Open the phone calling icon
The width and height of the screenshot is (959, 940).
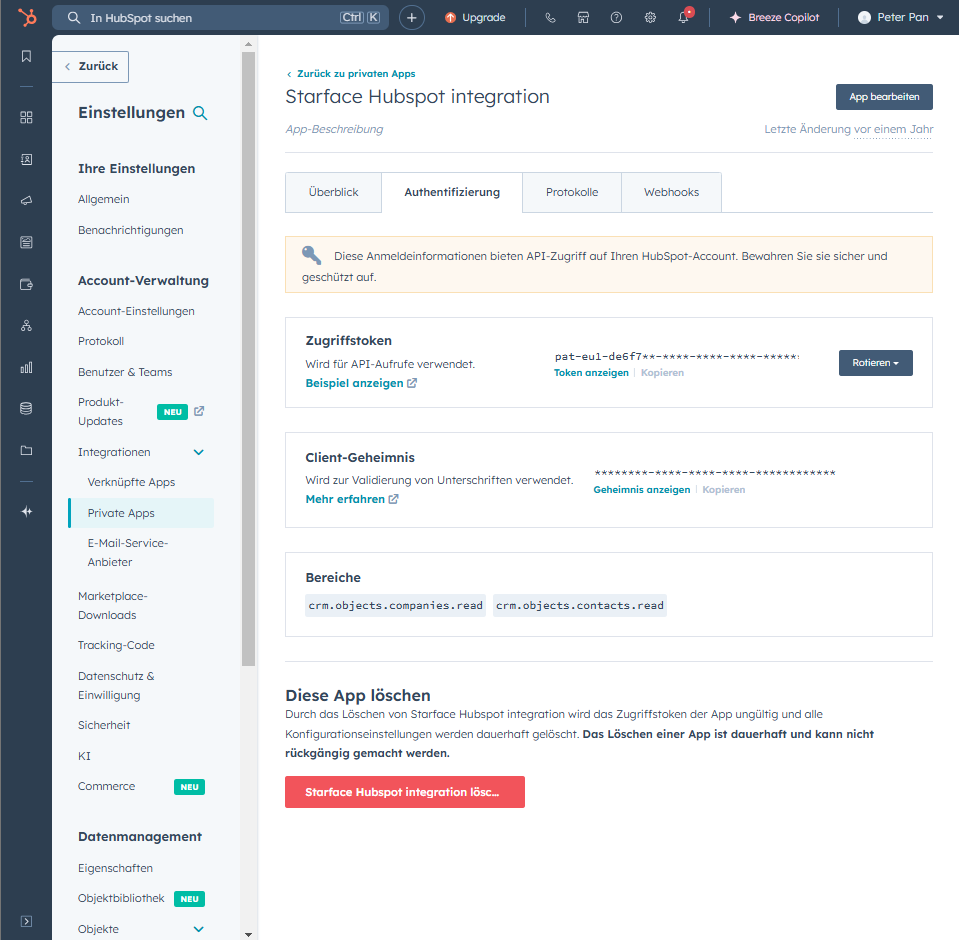(x=551, y=18)
